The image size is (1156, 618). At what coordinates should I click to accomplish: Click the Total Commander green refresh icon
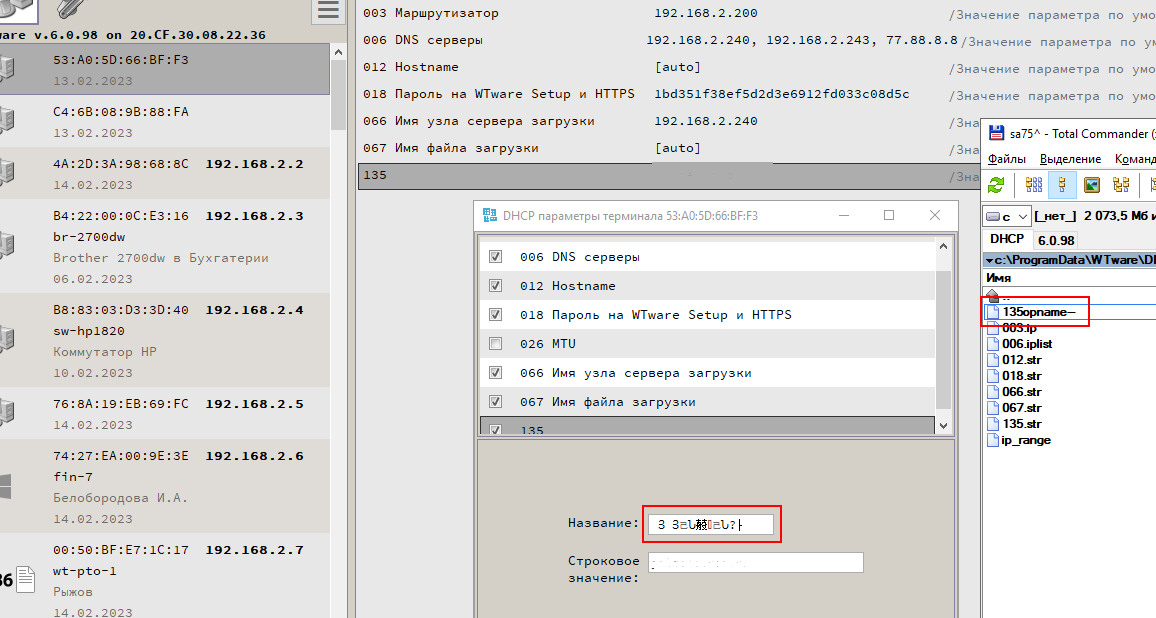996,185
